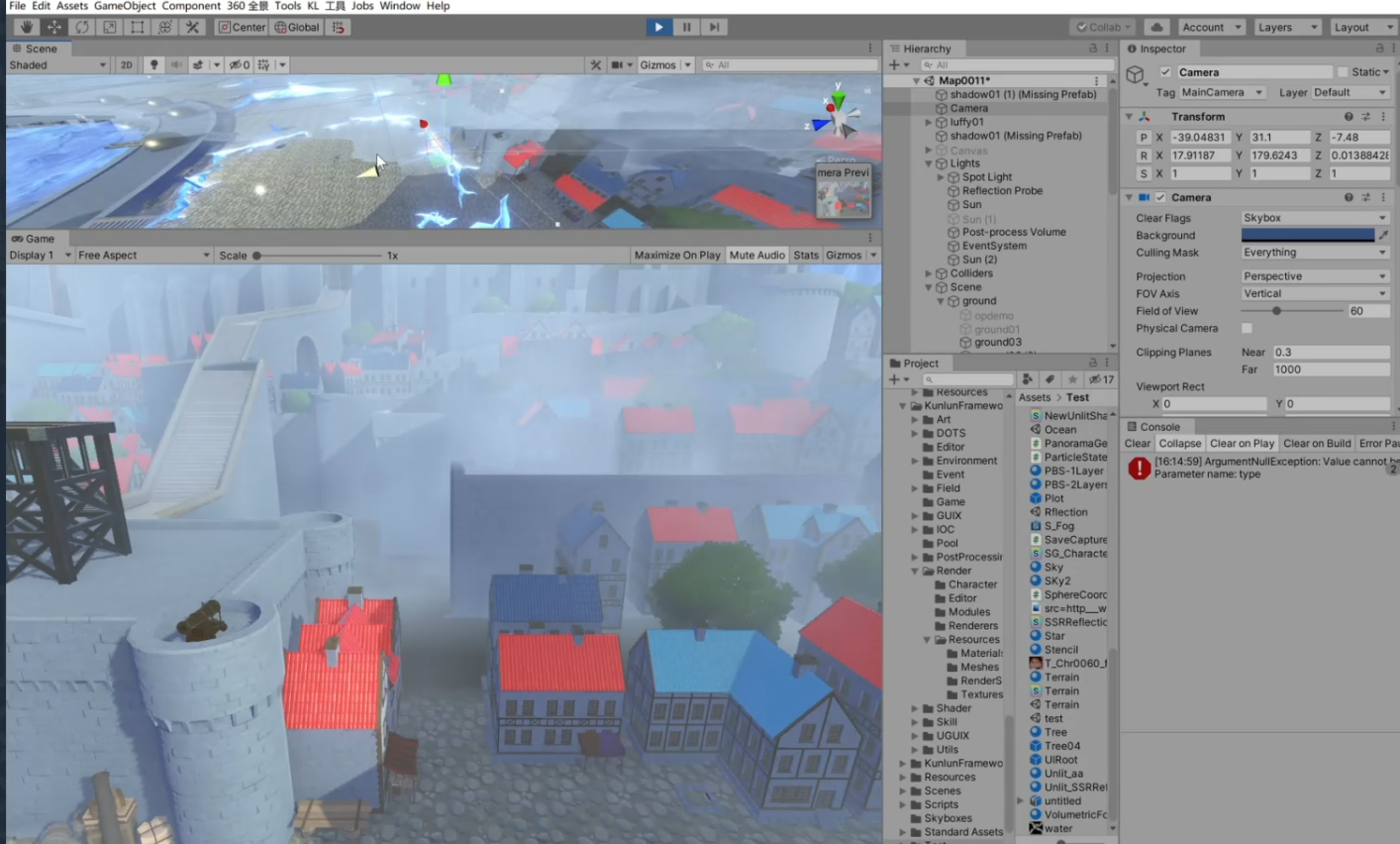Viewport: 1400px width, 844px height.
Task: Select the Hand tool
Action: [x=26, y=27]
